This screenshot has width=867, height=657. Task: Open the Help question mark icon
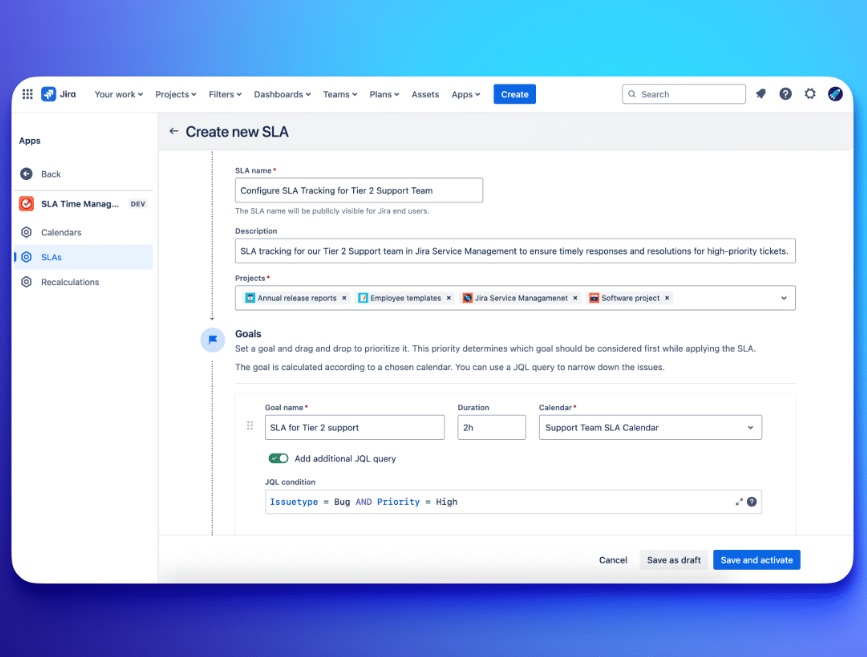click(x=786, y=93)
